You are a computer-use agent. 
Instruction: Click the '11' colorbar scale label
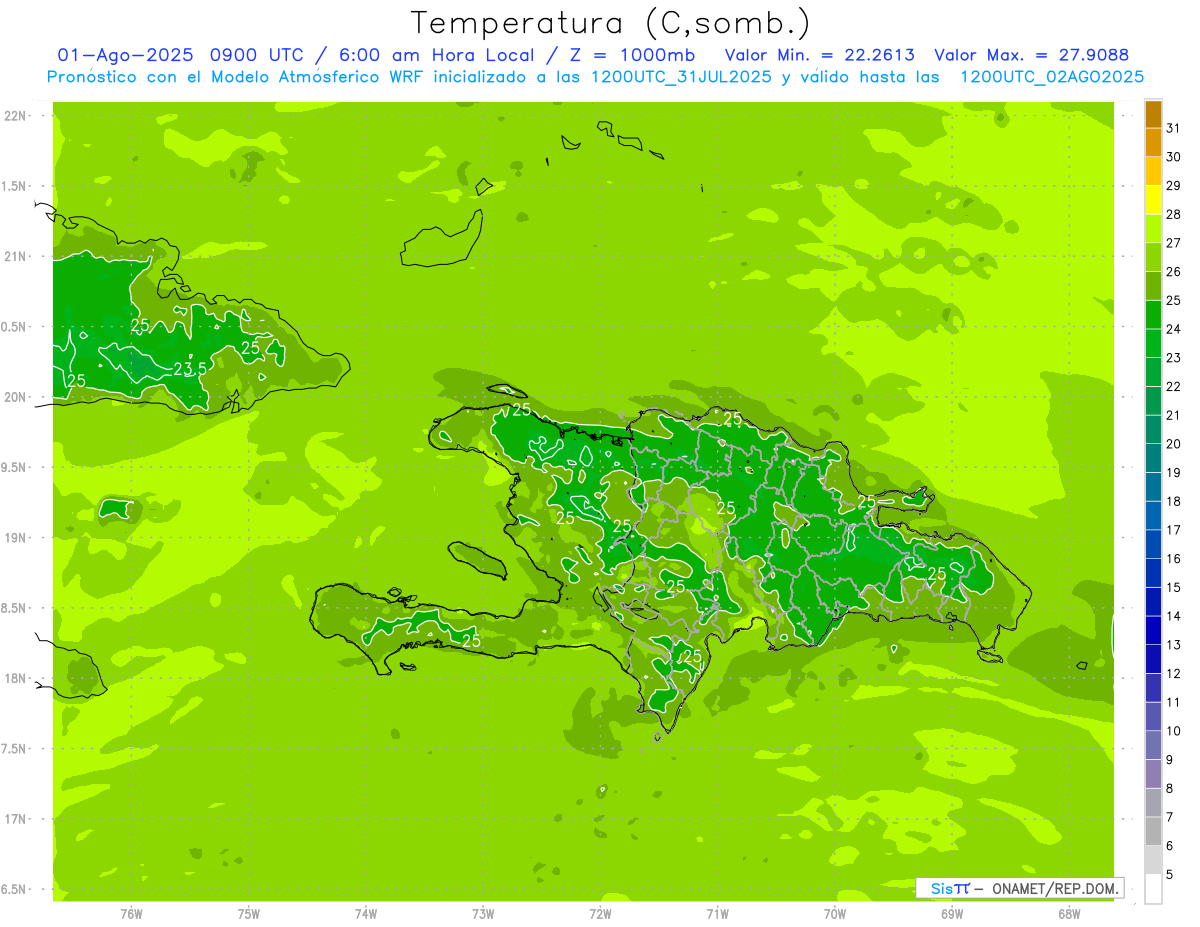1173,702
